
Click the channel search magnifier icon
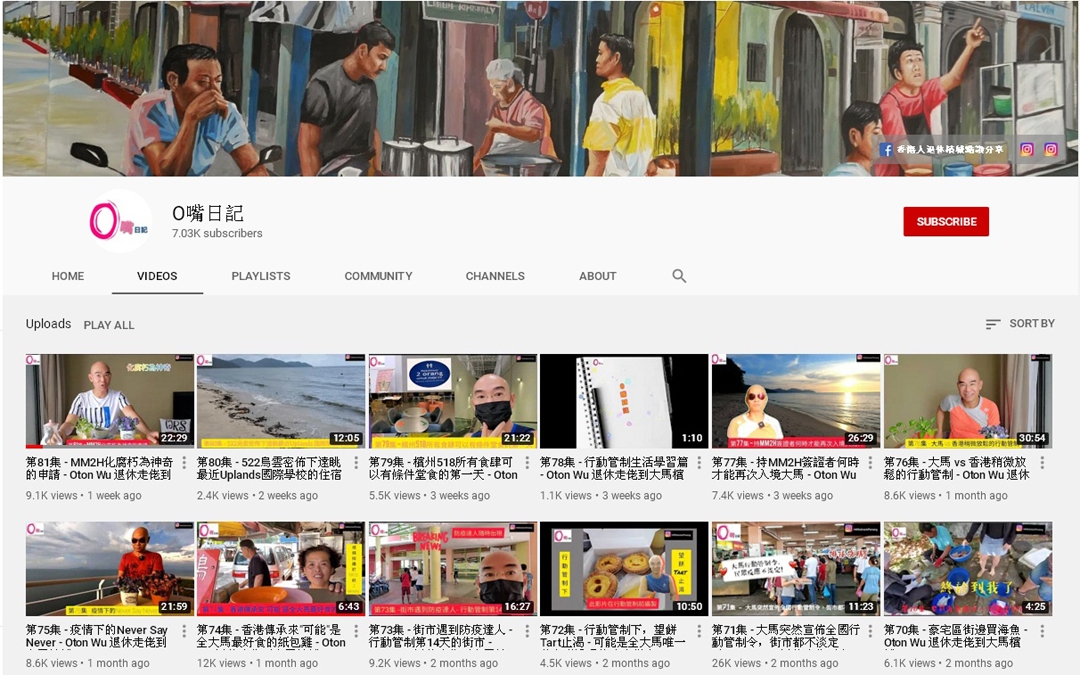(679, 276)
